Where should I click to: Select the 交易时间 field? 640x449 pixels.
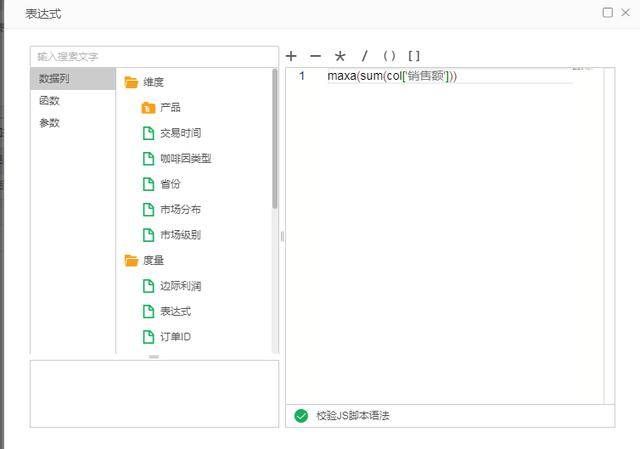click(x=180, y=133)
